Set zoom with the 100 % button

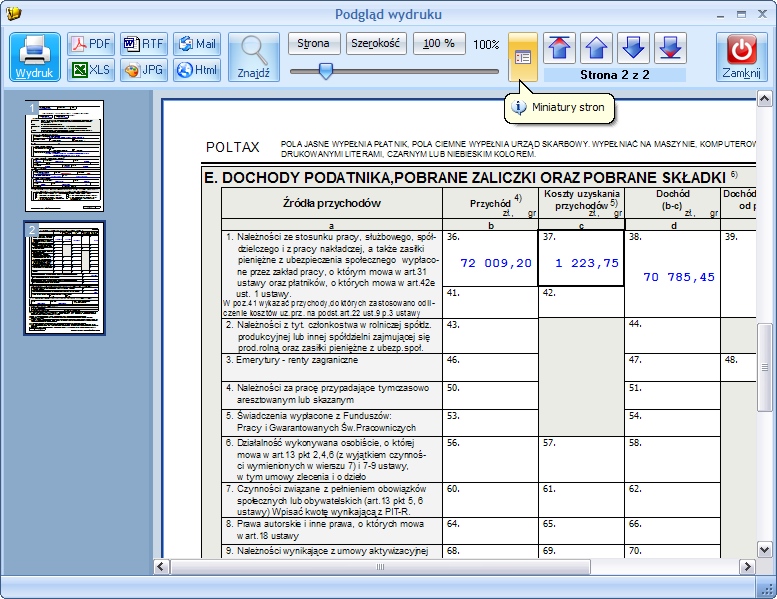(x=439, y=44)
